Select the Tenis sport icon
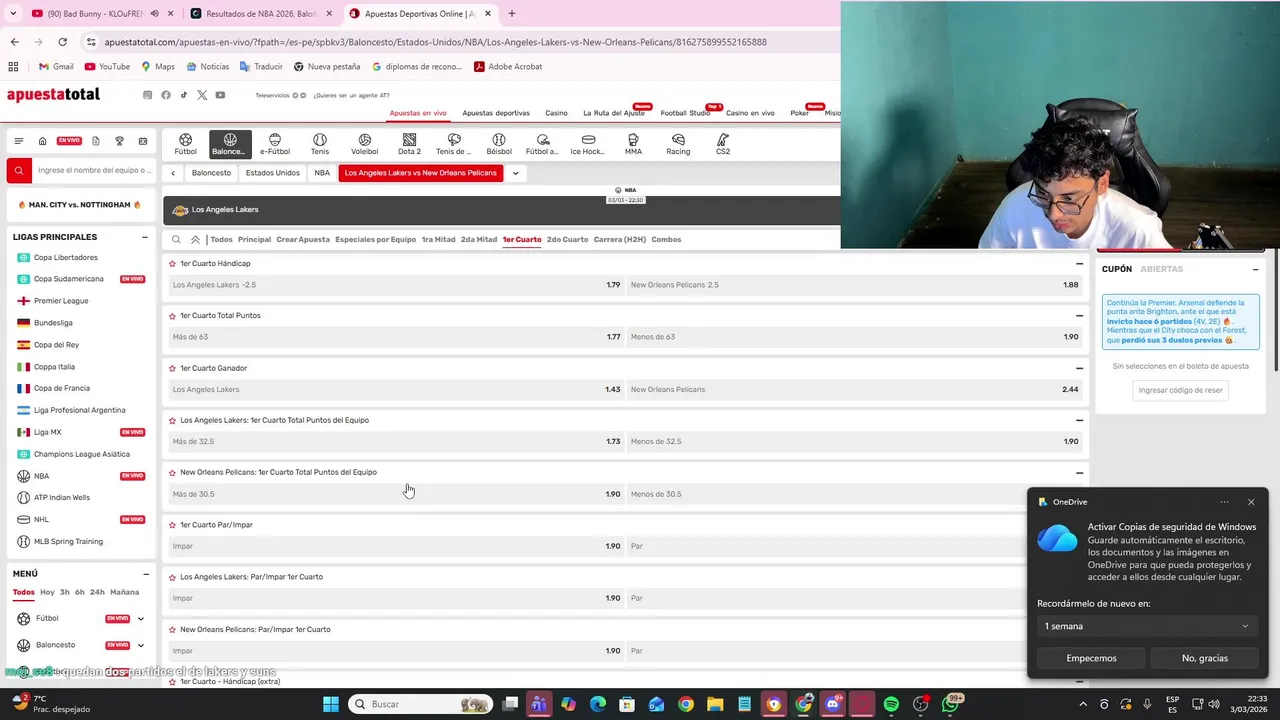This screenshot has width=1280, height=720. click(320, 144)
